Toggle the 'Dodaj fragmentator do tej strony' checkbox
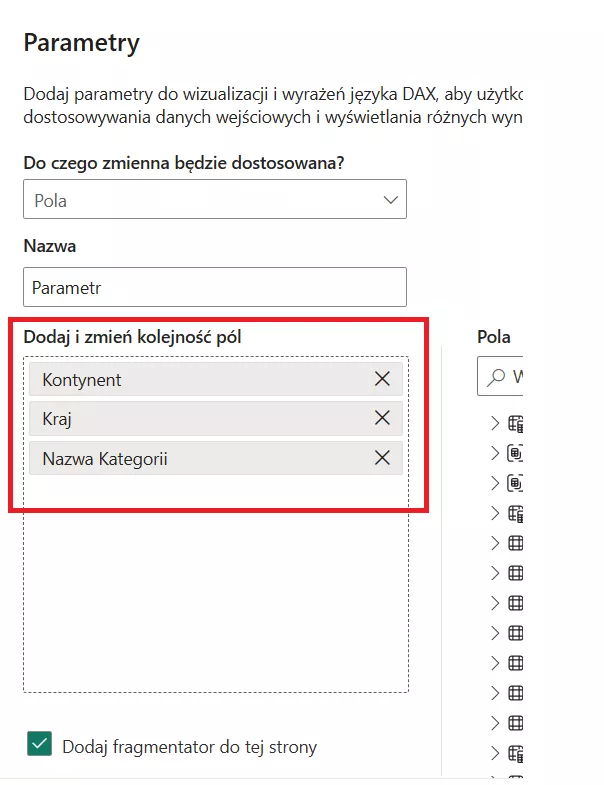 click(40, 745)
